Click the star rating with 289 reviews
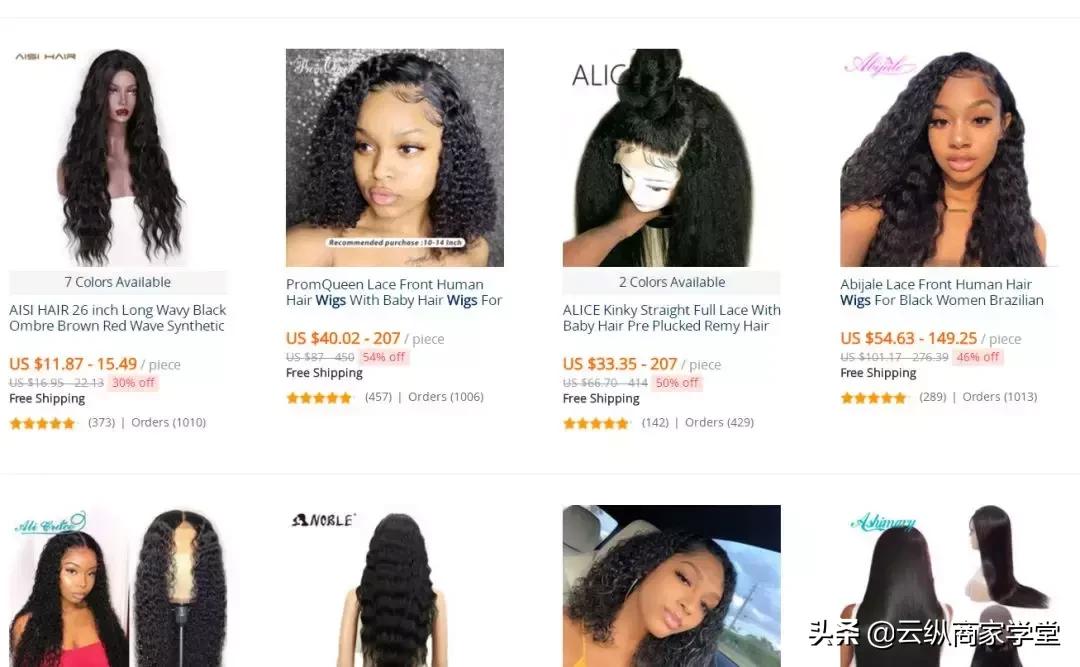Viewport: 1080px width, 667px height. click(873, 398)
